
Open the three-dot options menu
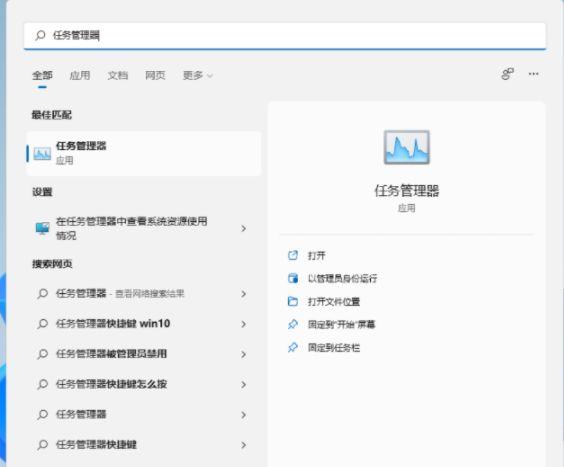pyautogui.click(x=533, y=74)
